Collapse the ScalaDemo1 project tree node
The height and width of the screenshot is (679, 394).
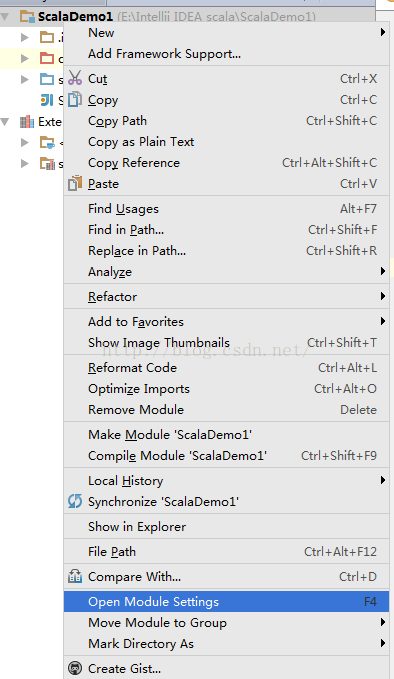pos(5,17)
